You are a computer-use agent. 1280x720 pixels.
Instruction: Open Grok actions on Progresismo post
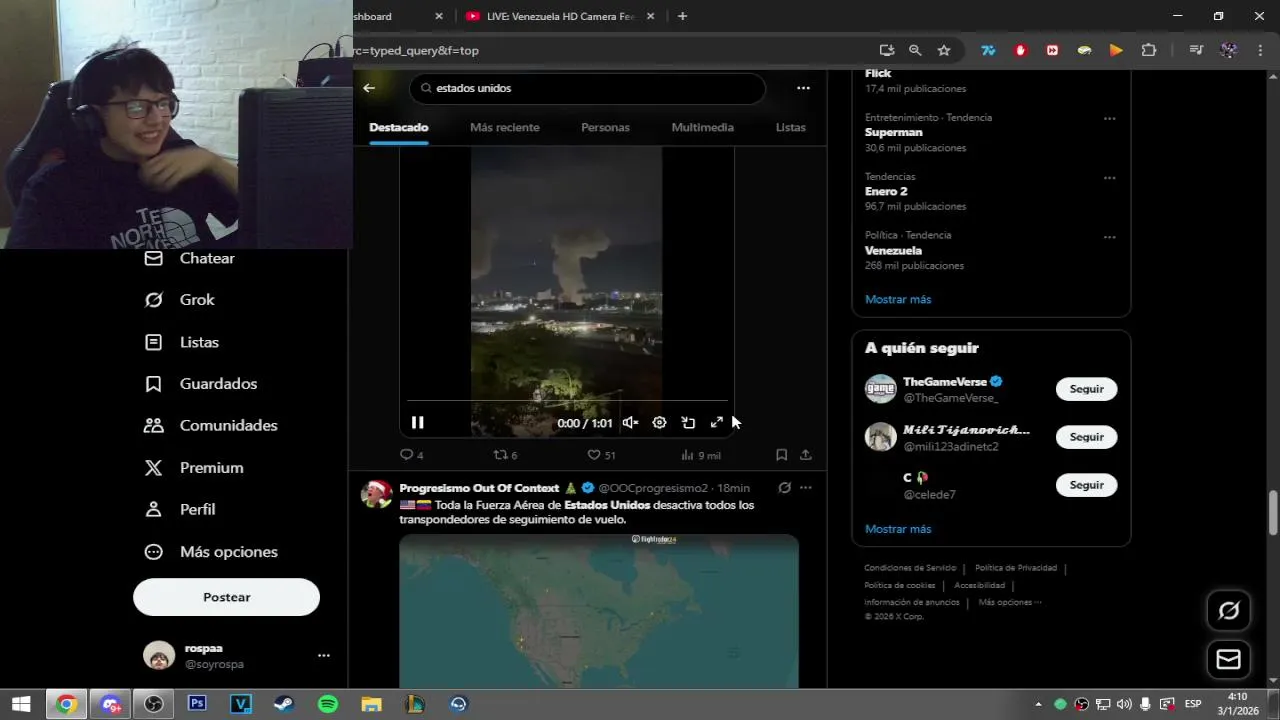pyautogui.click(x=785, y=488)
